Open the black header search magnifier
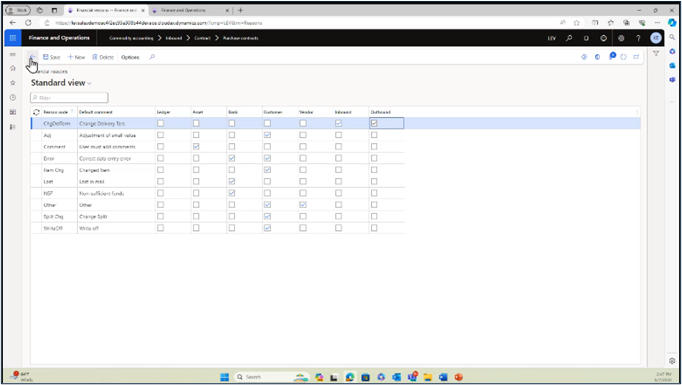 click(x=569, y=38)
